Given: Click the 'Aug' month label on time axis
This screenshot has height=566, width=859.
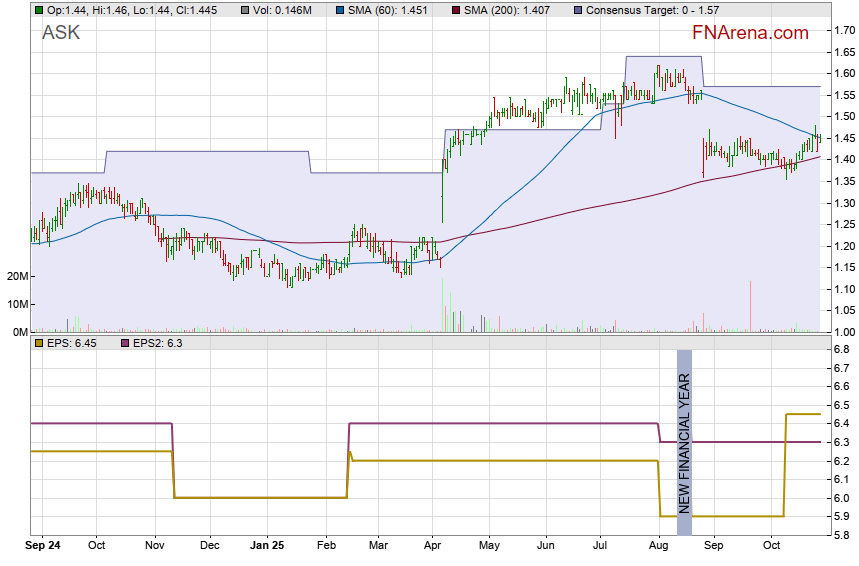Looking at the screenshot, I should [x=658, y=547].
